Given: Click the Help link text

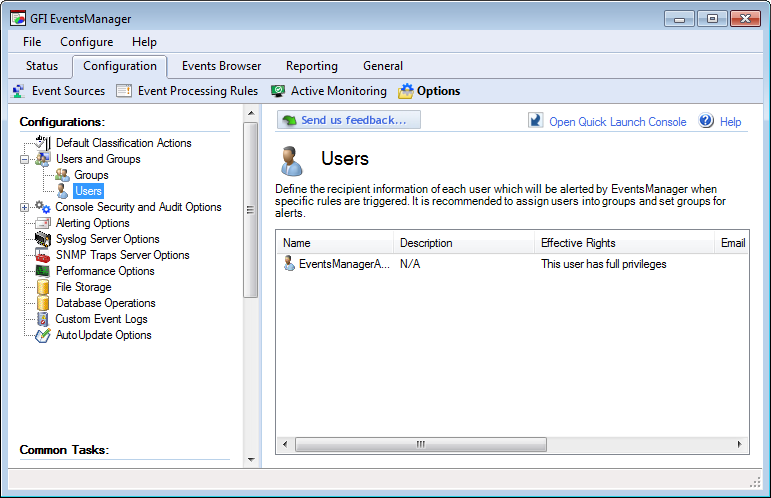Looking at the screenshot, I should pyautogui.click(x=730, y=122).
